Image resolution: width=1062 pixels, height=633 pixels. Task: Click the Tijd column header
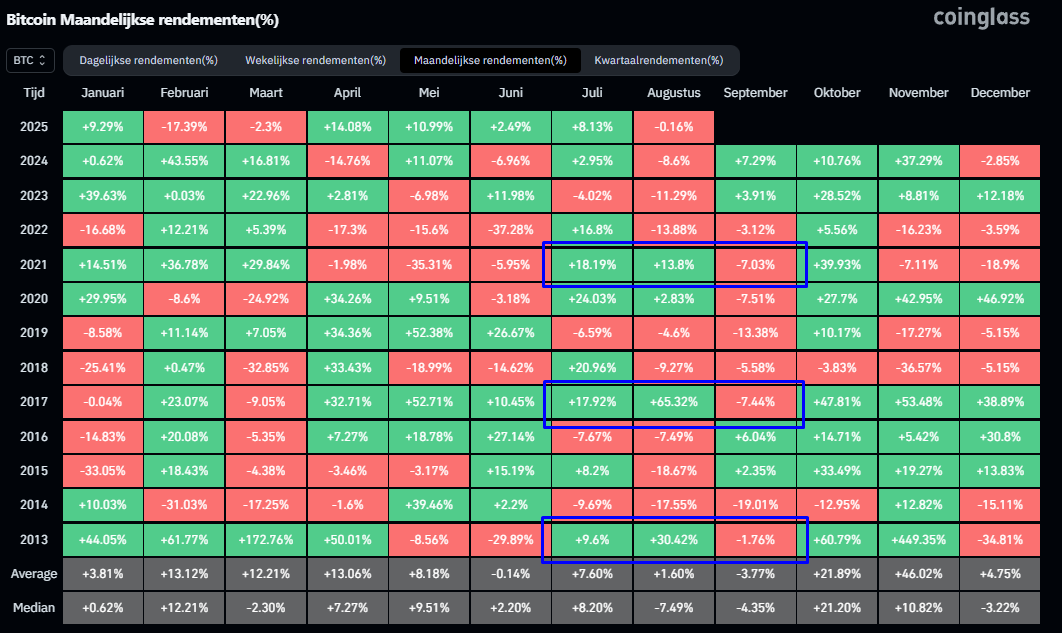click(34, 93)
